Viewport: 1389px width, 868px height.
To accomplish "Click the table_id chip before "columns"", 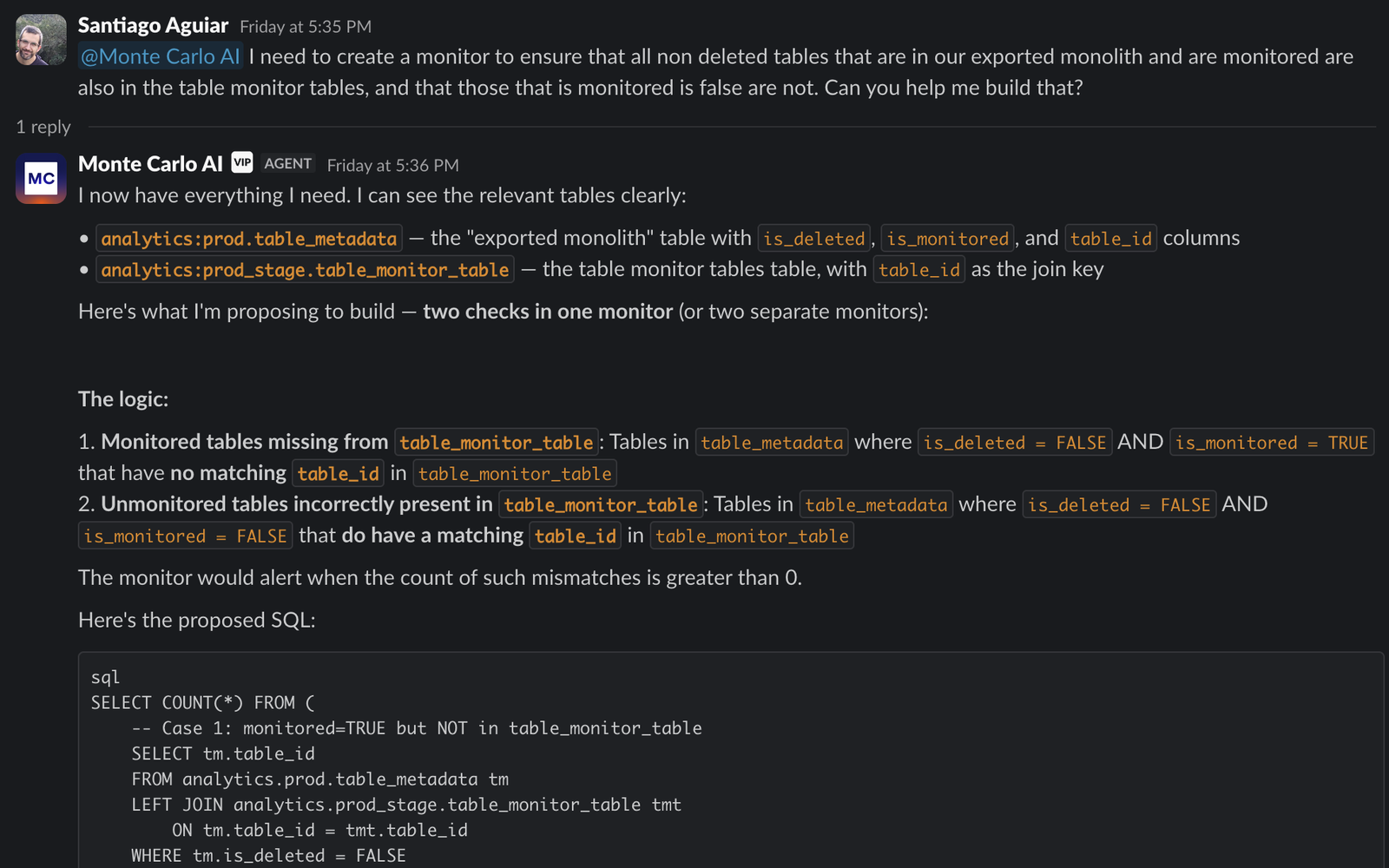I will click(1111, 239).
